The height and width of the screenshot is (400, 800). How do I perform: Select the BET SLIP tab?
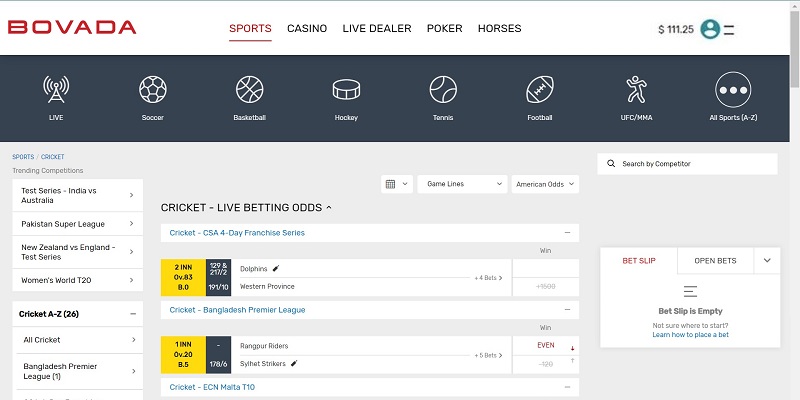coord(639,261)
